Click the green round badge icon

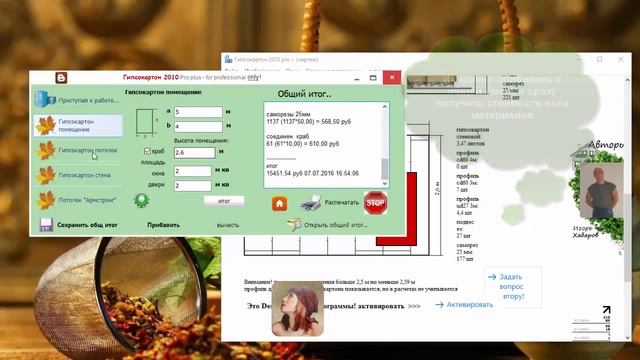click(x=141, y=200)
